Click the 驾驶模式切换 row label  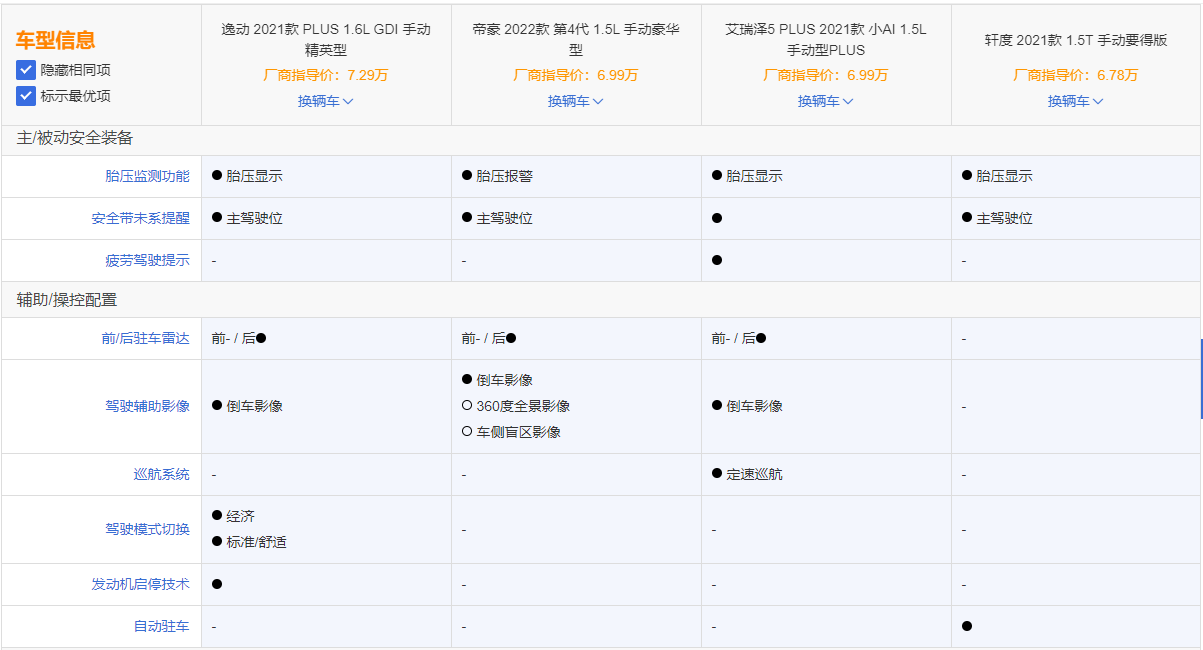point(147,528)
